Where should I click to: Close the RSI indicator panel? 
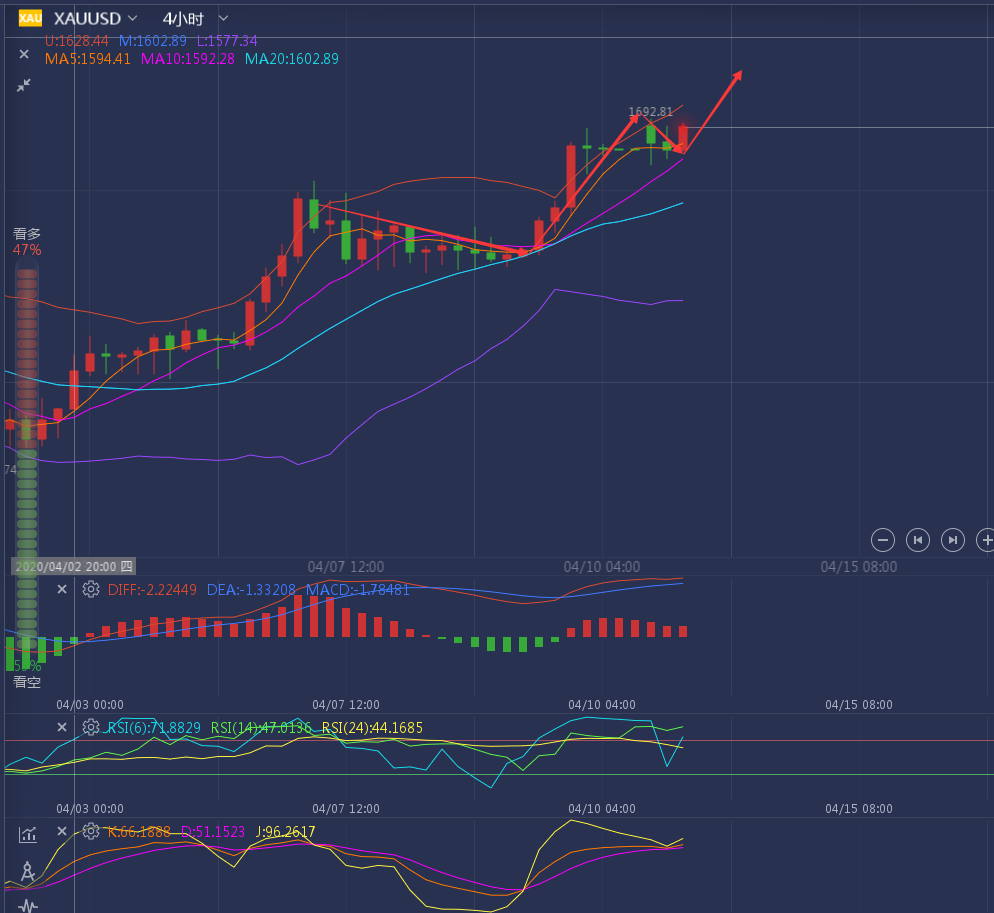pos(62,727)
